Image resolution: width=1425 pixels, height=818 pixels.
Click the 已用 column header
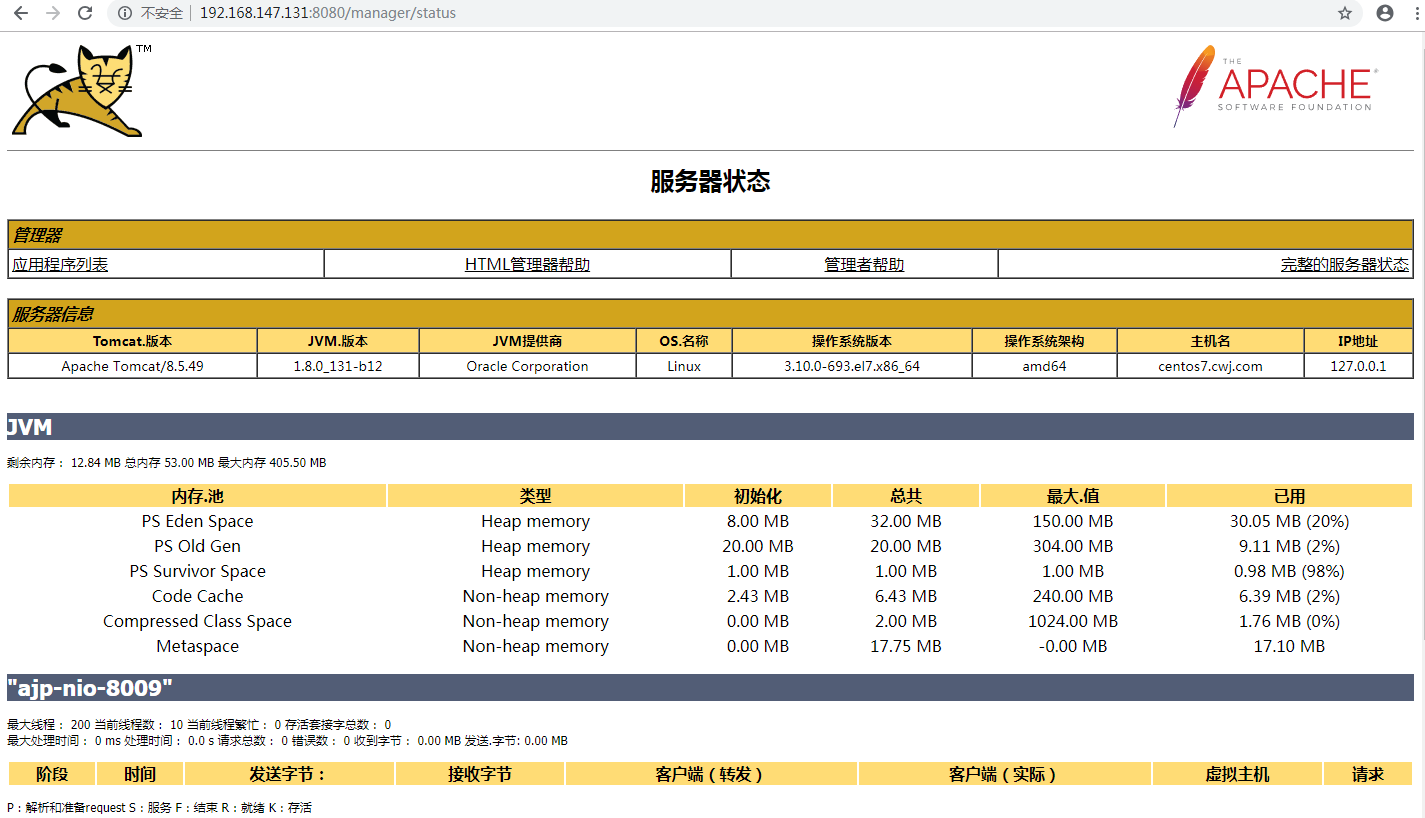[x=1289, y=496]
